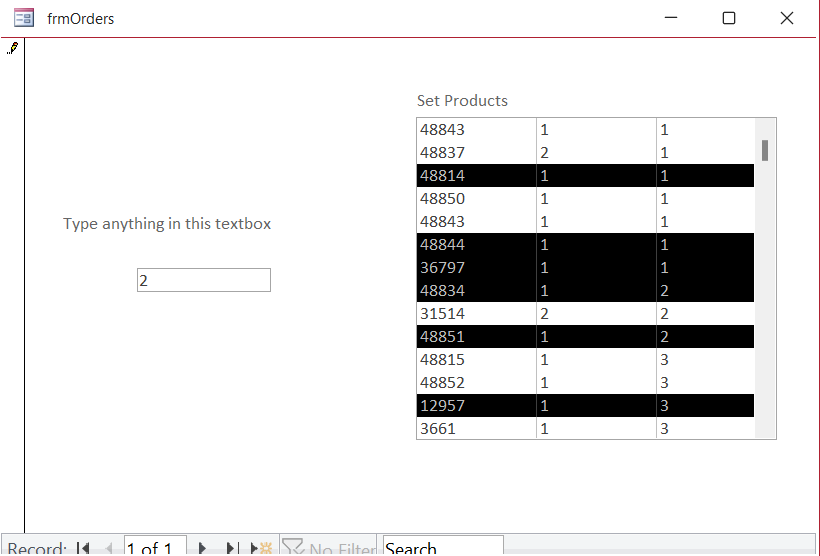Select listbox row 36797
Image resolution: width=820 pixels, height=556 pixels.
[x=585, y=268]
